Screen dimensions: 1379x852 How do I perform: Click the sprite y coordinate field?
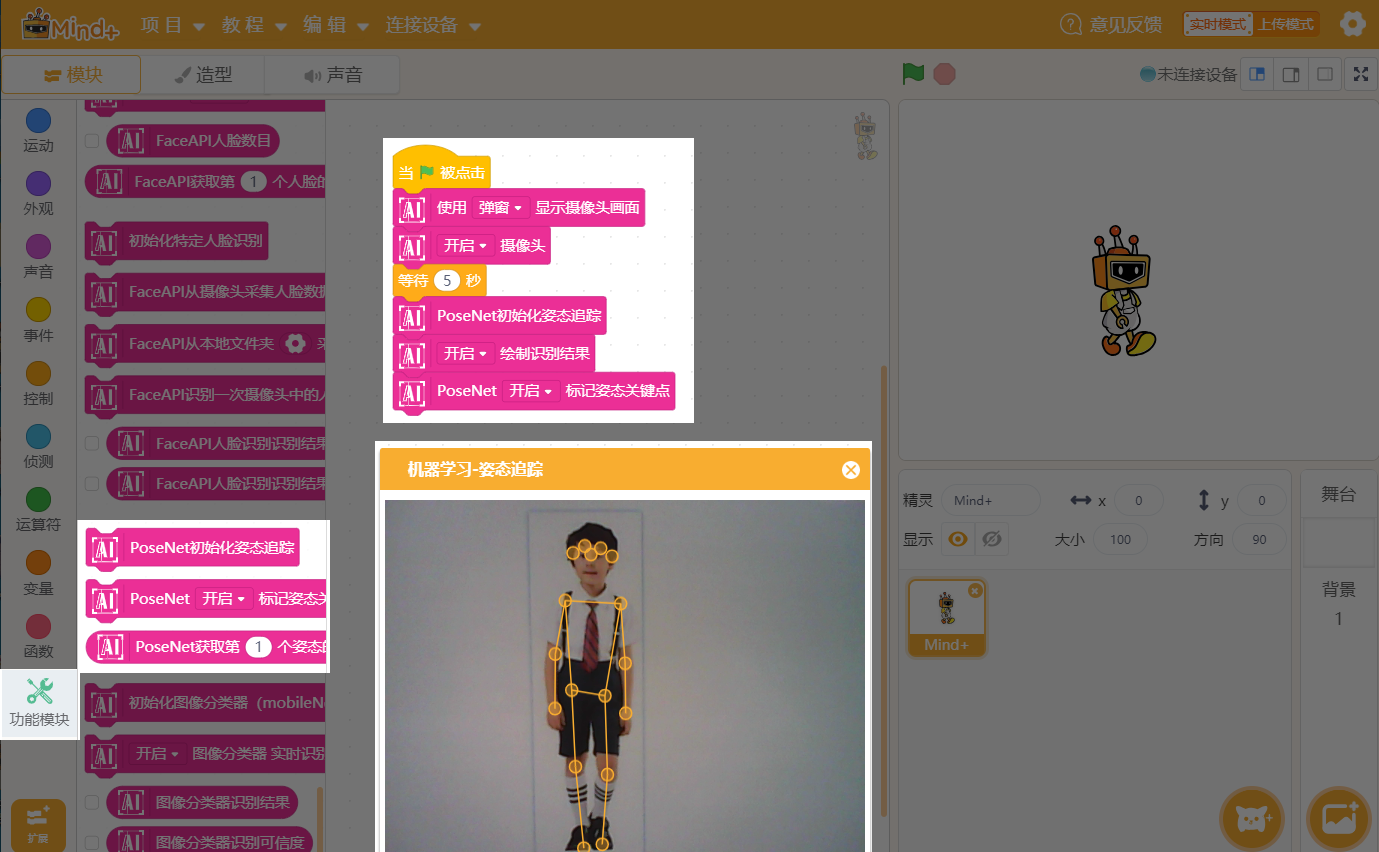tap(1262, 500)
